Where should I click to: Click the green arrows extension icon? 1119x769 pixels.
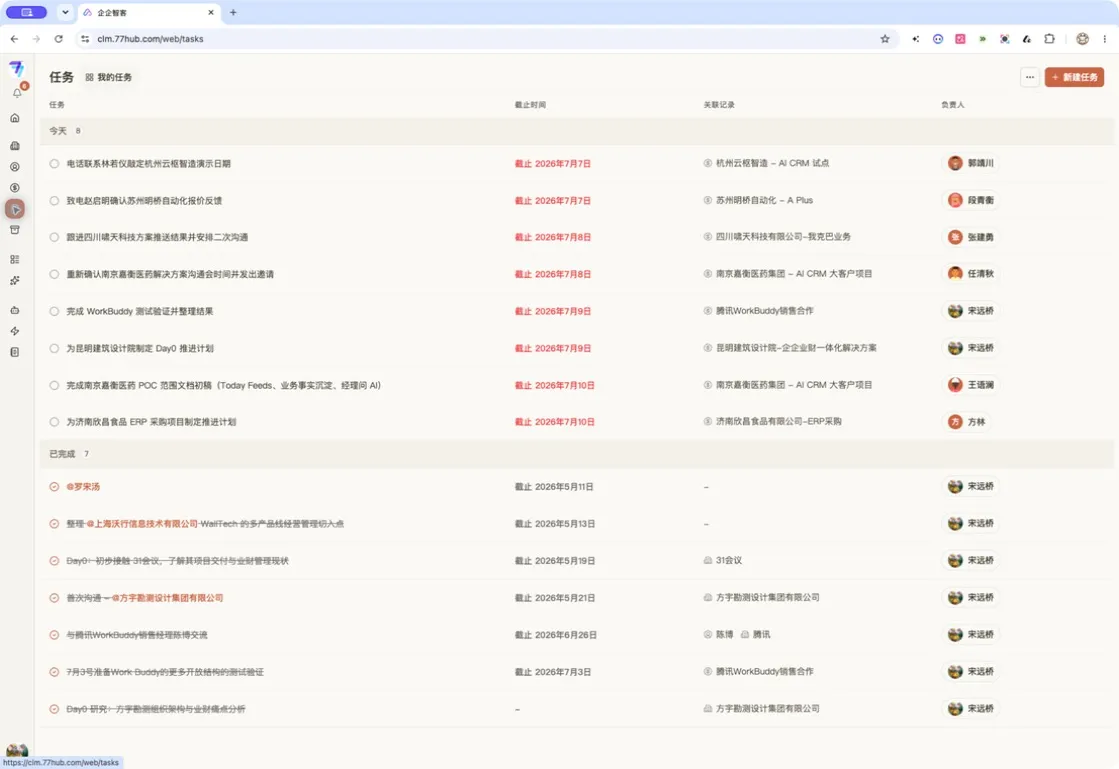(983, 39)
